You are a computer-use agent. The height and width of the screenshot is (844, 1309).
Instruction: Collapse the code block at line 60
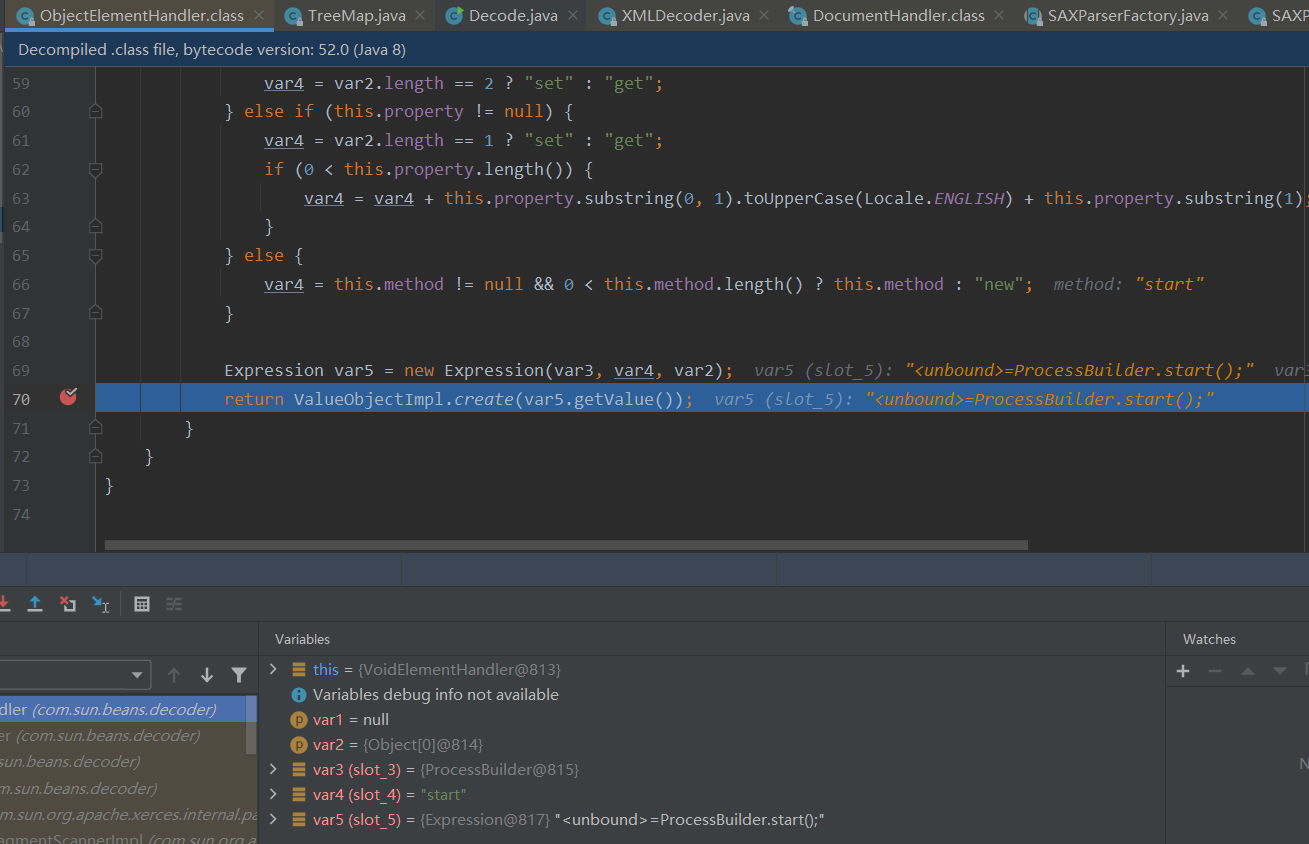coord(96,112)
